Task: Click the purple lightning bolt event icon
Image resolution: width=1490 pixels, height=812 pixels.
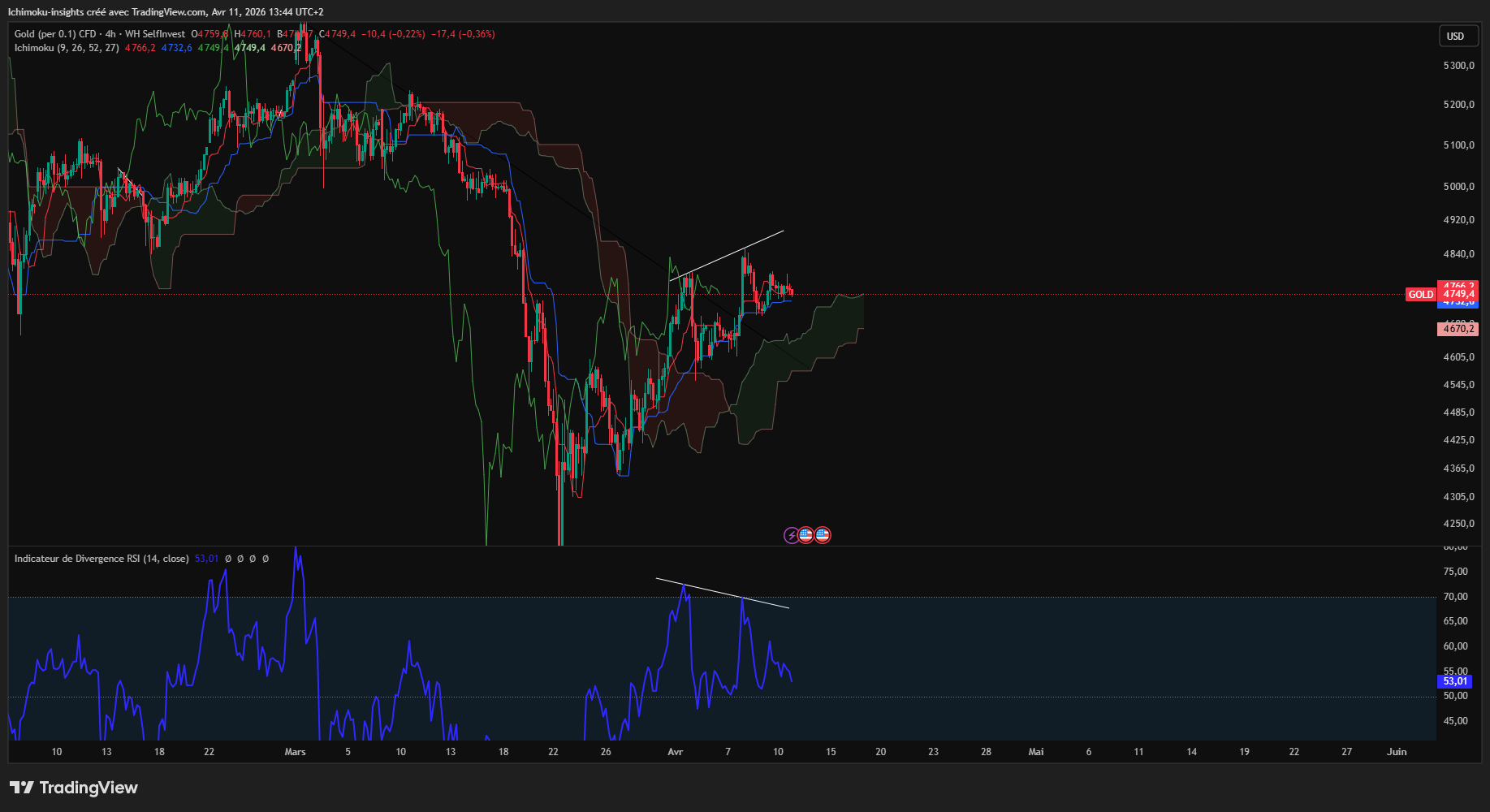Action: click(791, 535)
